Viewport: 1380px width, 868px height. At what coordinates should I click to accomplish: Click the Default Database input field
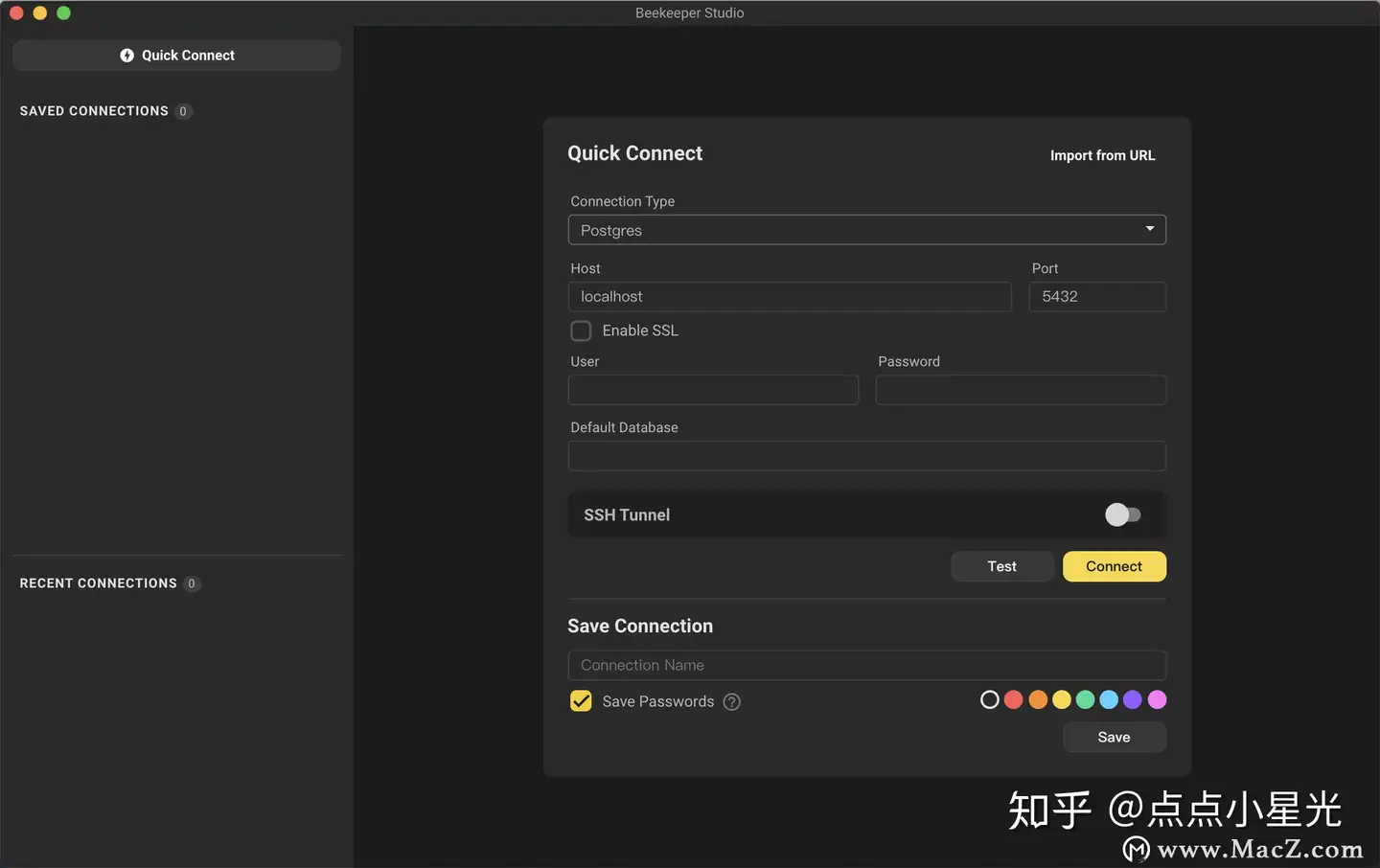866,456
